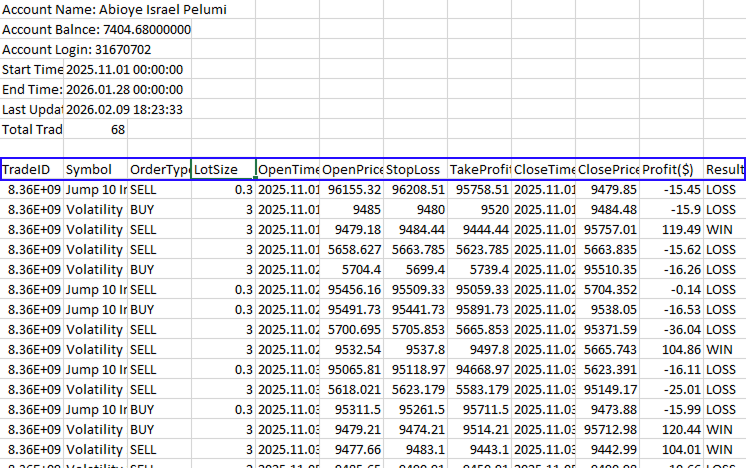Select the Account Name: Abioye Israel Pelumi cell
This screenshot has height=468, width=746.
[x=114, y=10]
